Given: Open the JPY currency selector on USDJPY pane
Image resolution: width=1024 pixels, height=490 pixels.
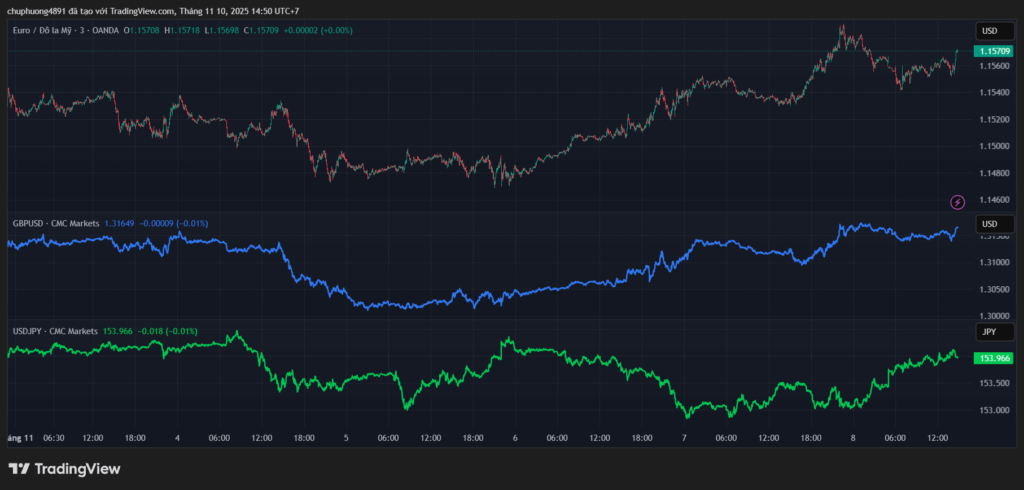Looking at the screenshot, I should (x=990, y=331).
